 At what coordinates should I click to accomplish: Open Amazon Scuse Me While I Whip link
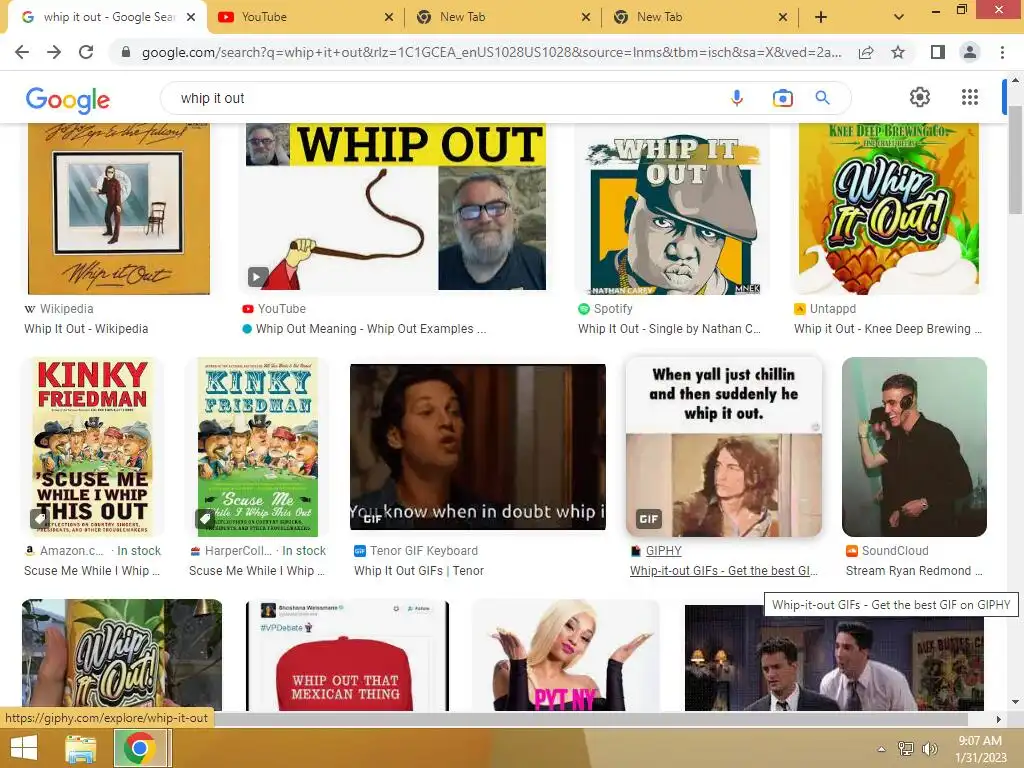pos(92,570)
